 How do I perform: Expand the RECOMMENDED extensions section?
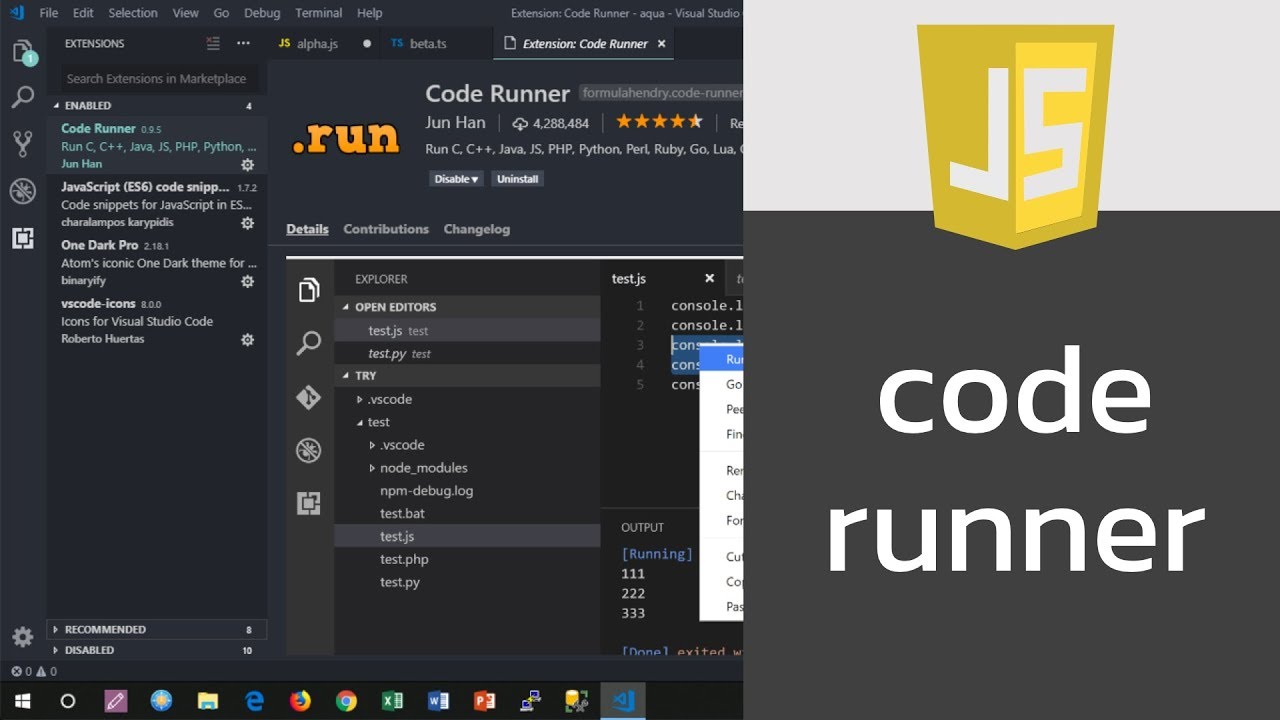(156, 629)
